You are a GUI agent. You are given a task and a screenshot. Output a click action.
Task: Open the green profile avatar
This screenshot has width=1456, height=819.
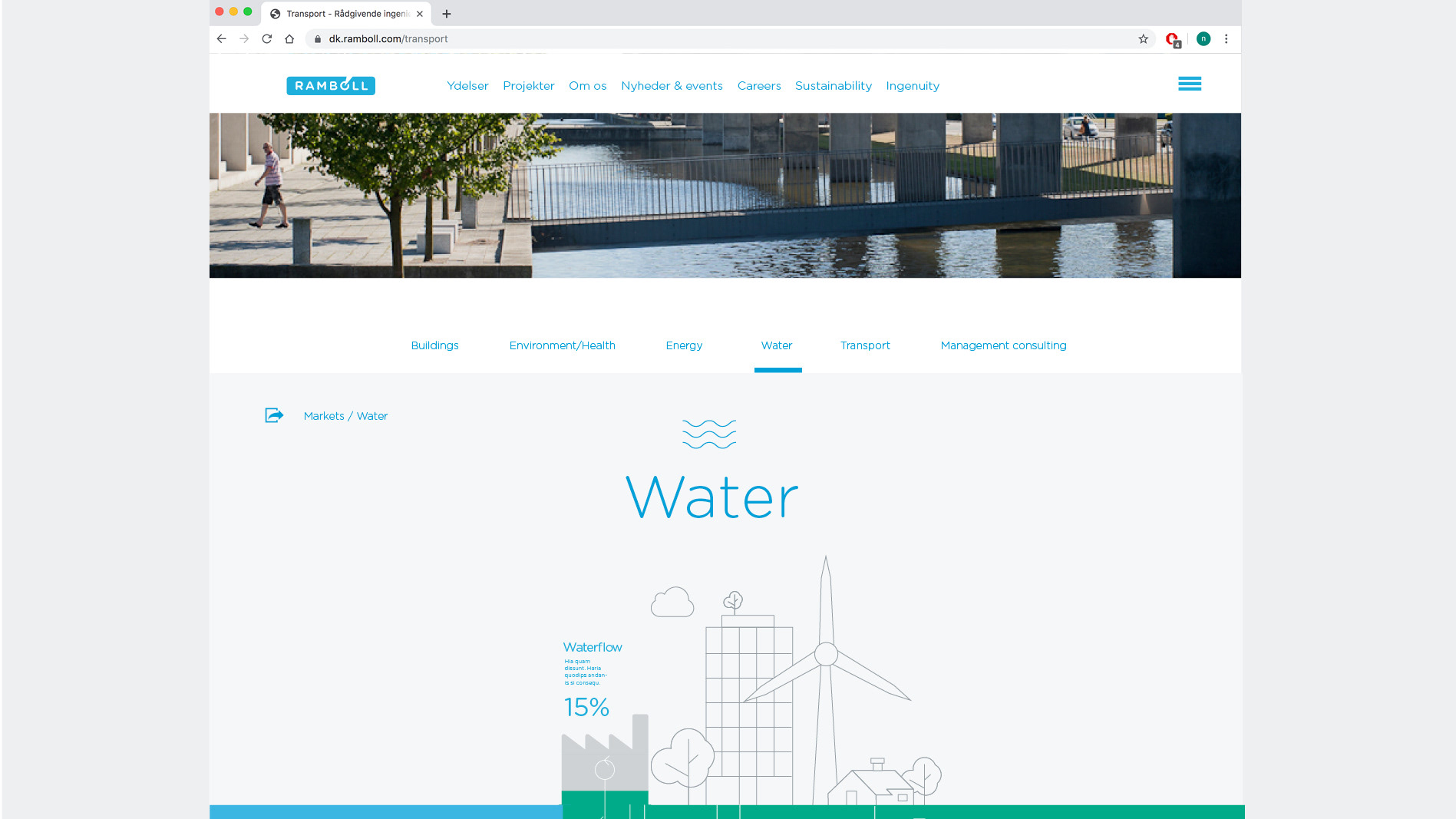(1203, 38)
